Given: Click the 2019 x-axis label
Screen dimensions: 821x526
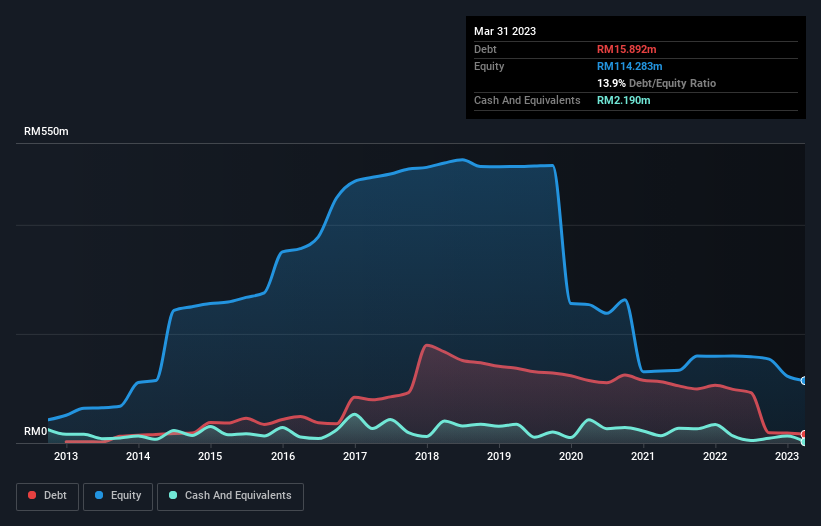Looking at the screenshot, I should [499, 456].
